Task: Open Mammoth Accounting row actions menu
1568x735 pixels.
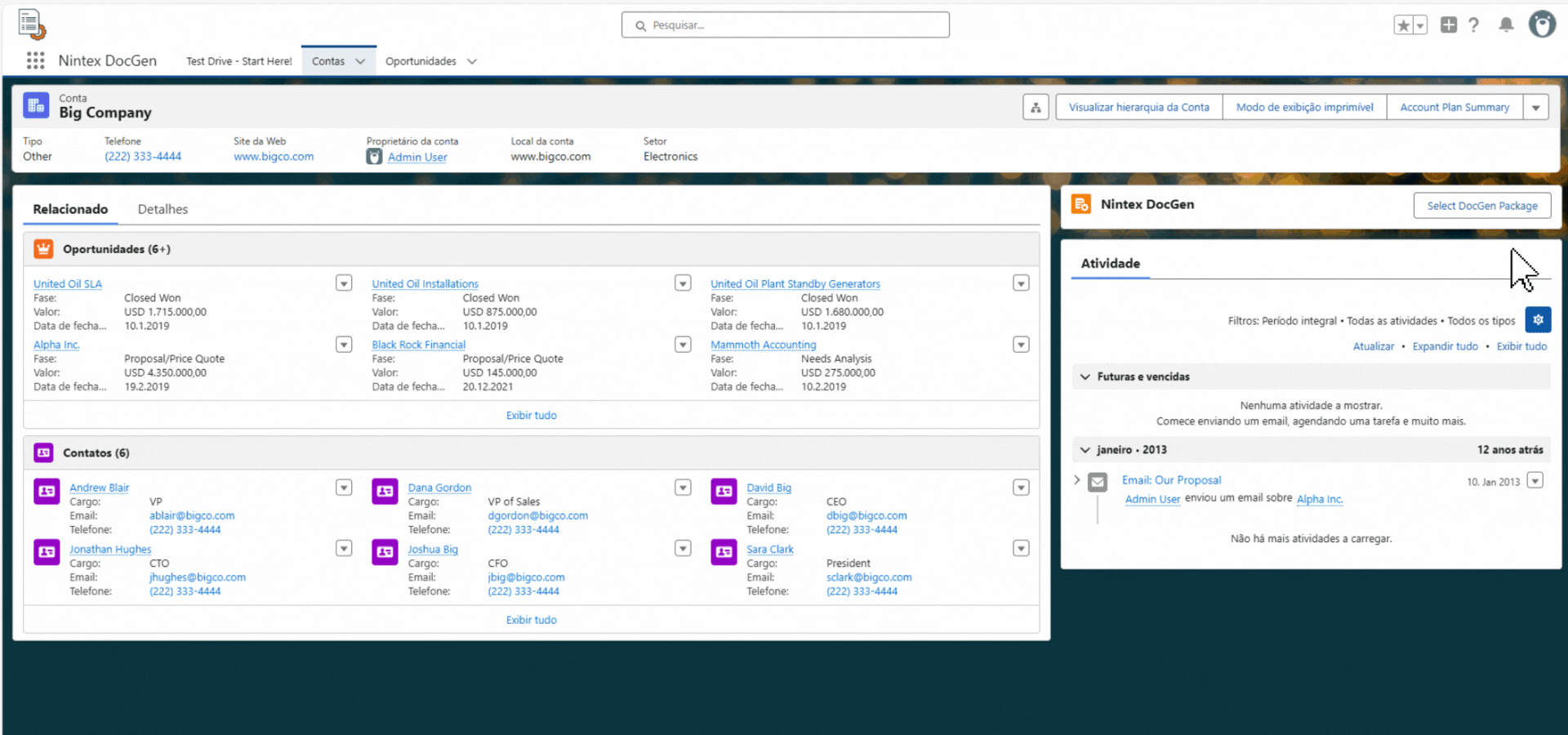Action: 1021,345
